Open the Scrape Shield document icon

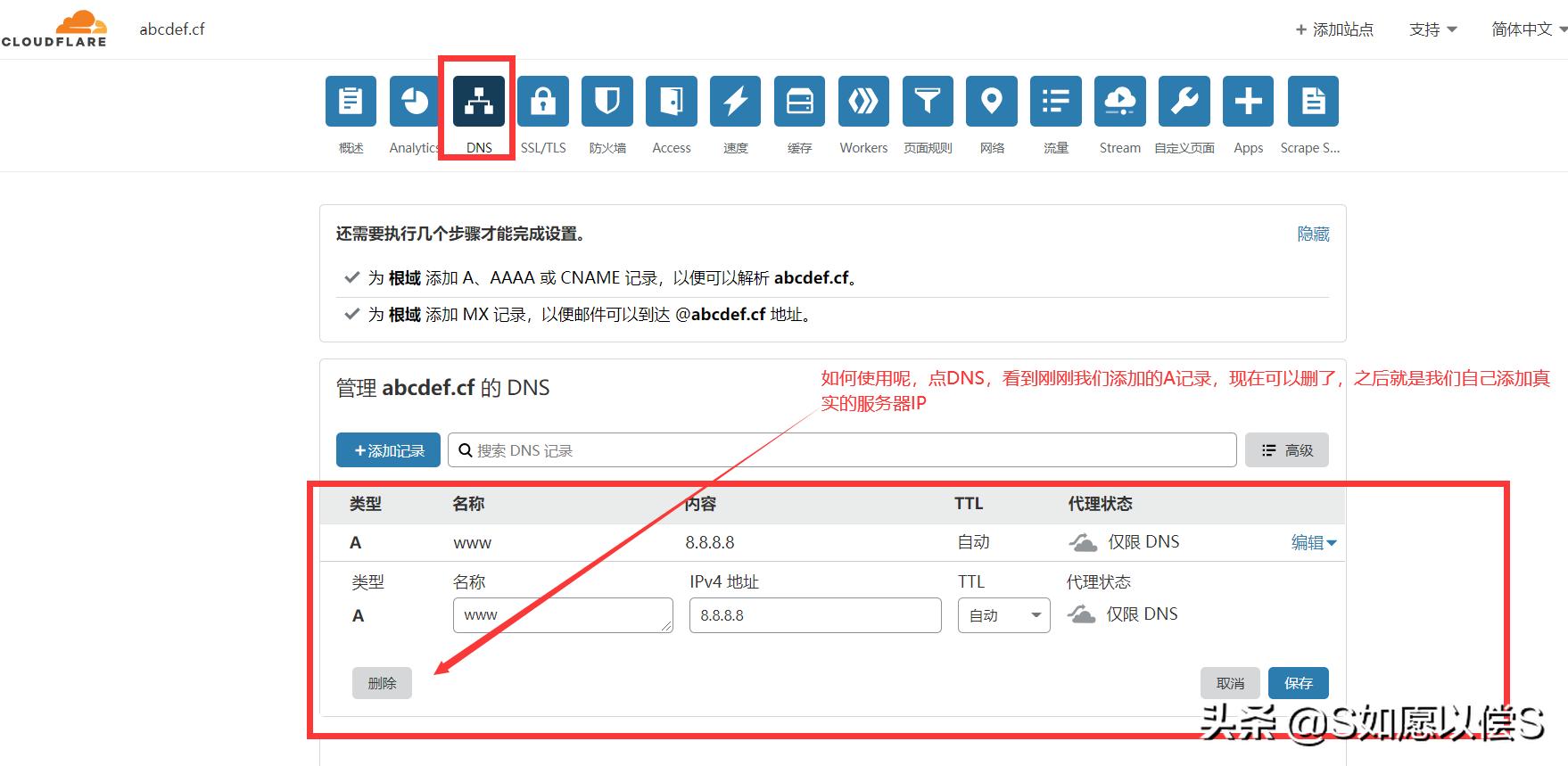tap(1313, 101)
